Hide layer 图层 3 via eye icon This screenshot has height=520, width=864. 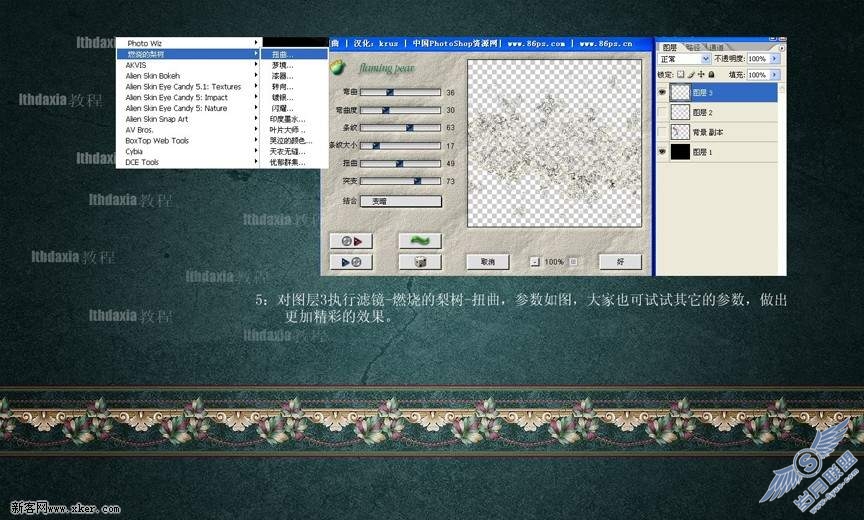[662, 93]
